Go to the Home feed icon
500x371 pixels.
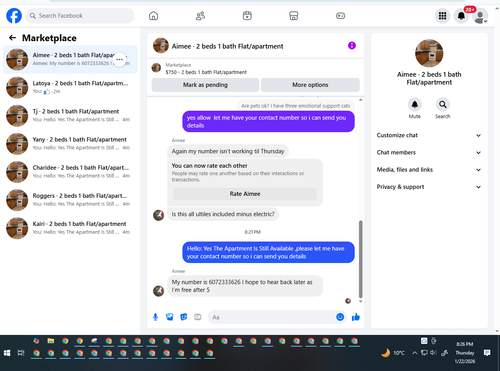coord(153,16)
